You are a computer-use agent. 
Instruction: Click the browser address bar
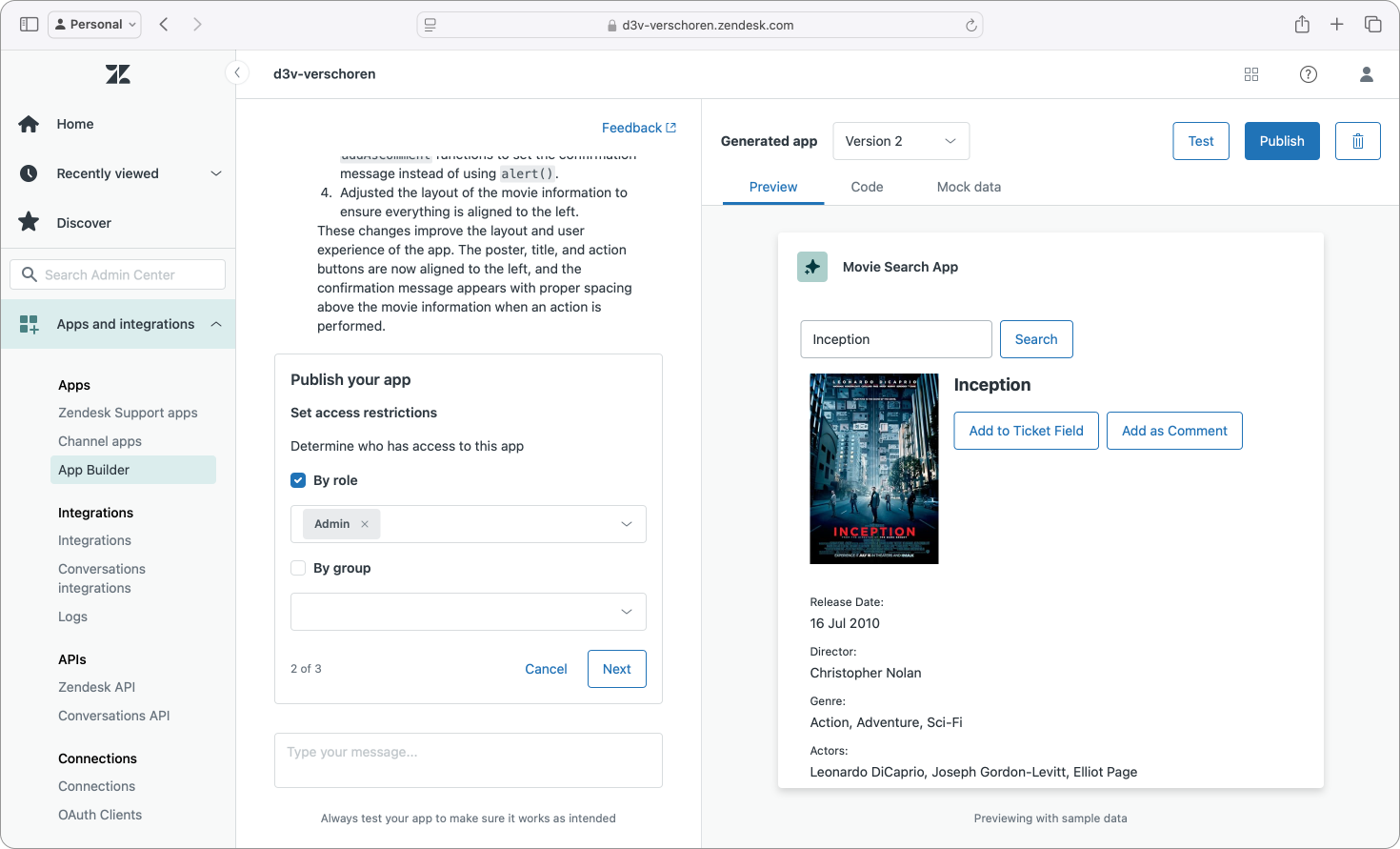tap(700, 25)
